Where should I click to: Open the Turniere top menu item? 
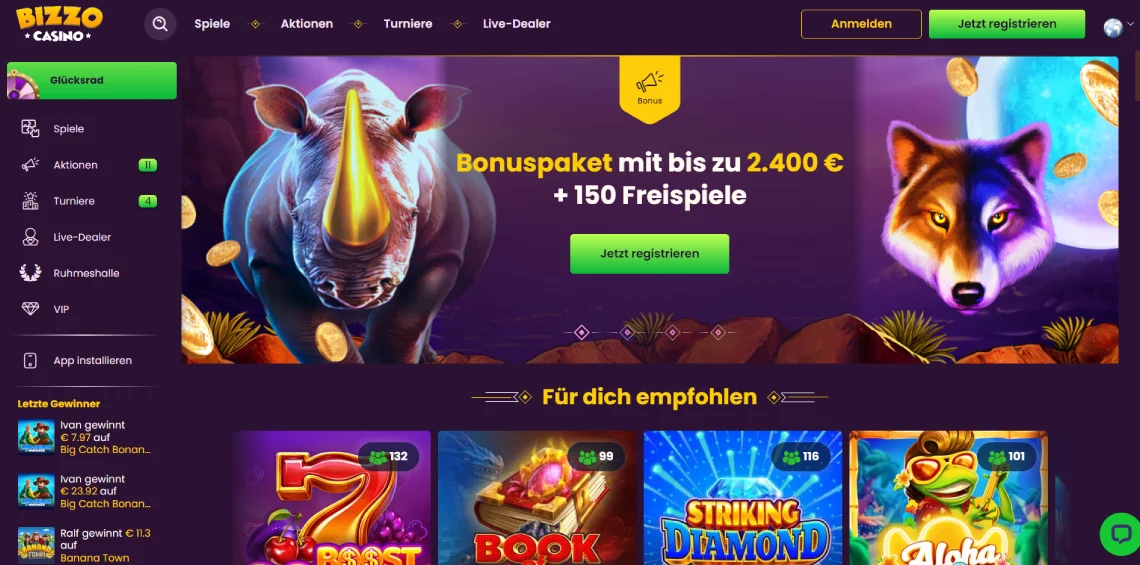tap(408, 24)
